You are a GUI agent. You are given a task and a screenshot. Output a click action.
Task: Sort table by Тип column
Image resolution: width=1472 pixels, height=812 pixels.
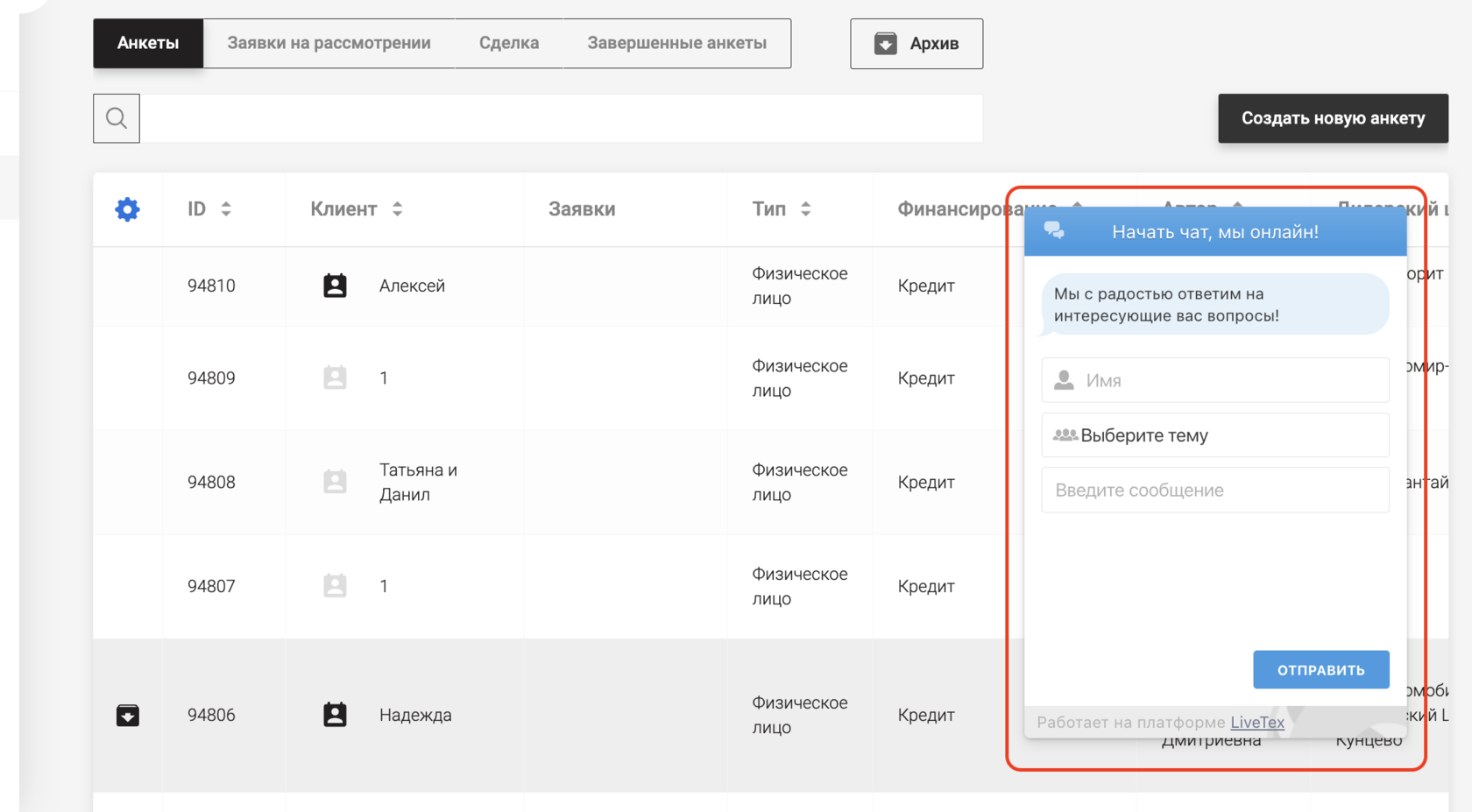pos(805,209)
